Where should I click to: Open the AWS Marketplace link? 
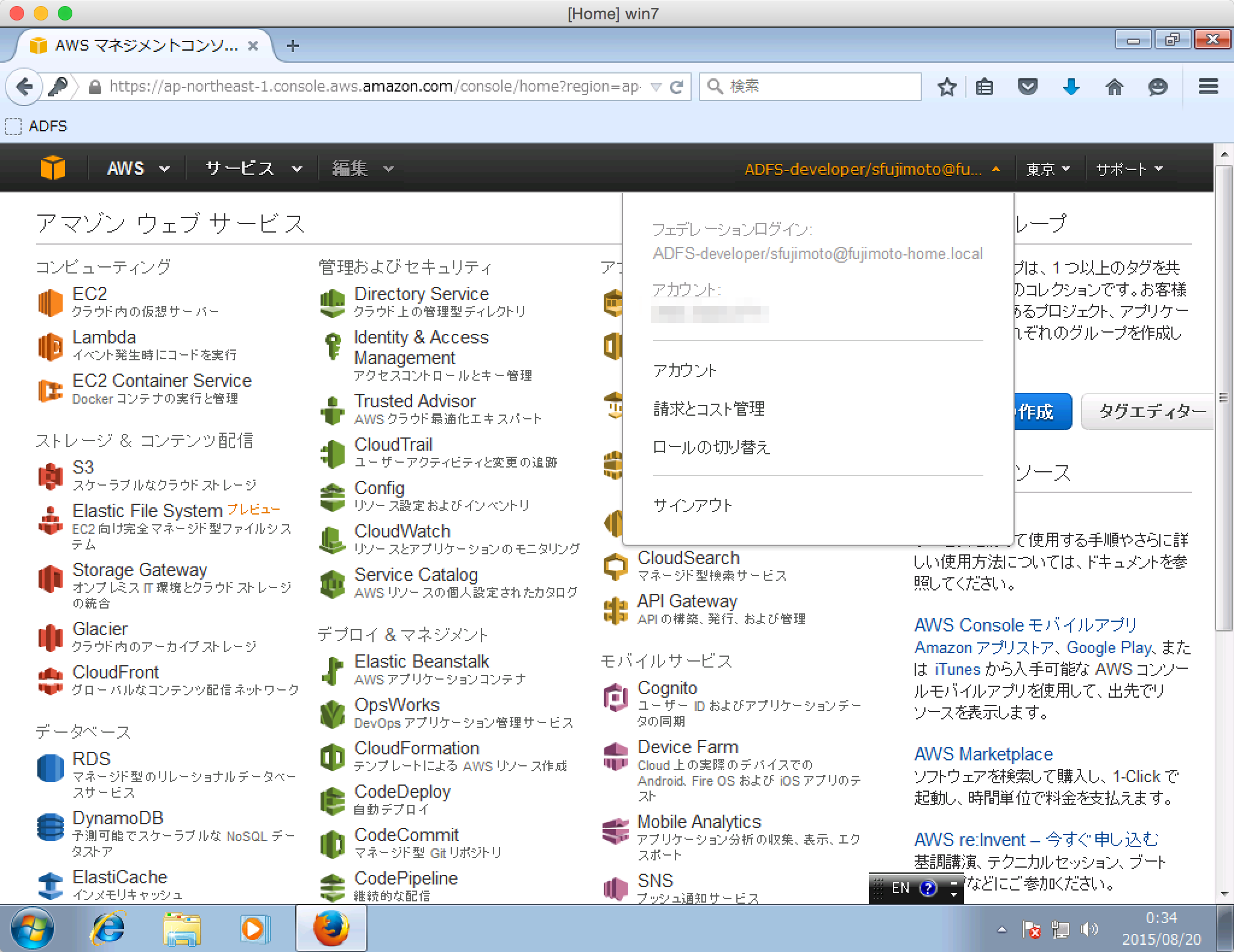pos(983,754)
